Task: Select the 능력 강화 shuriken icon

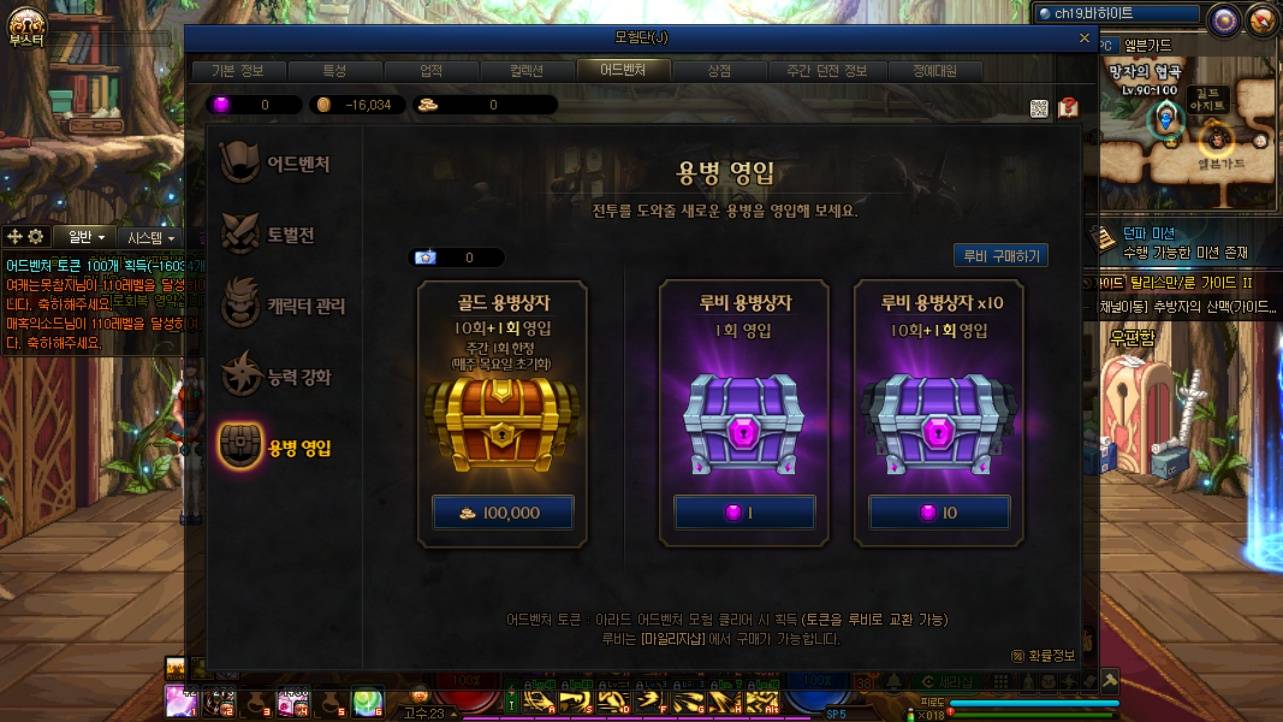Action: (241, 377)
